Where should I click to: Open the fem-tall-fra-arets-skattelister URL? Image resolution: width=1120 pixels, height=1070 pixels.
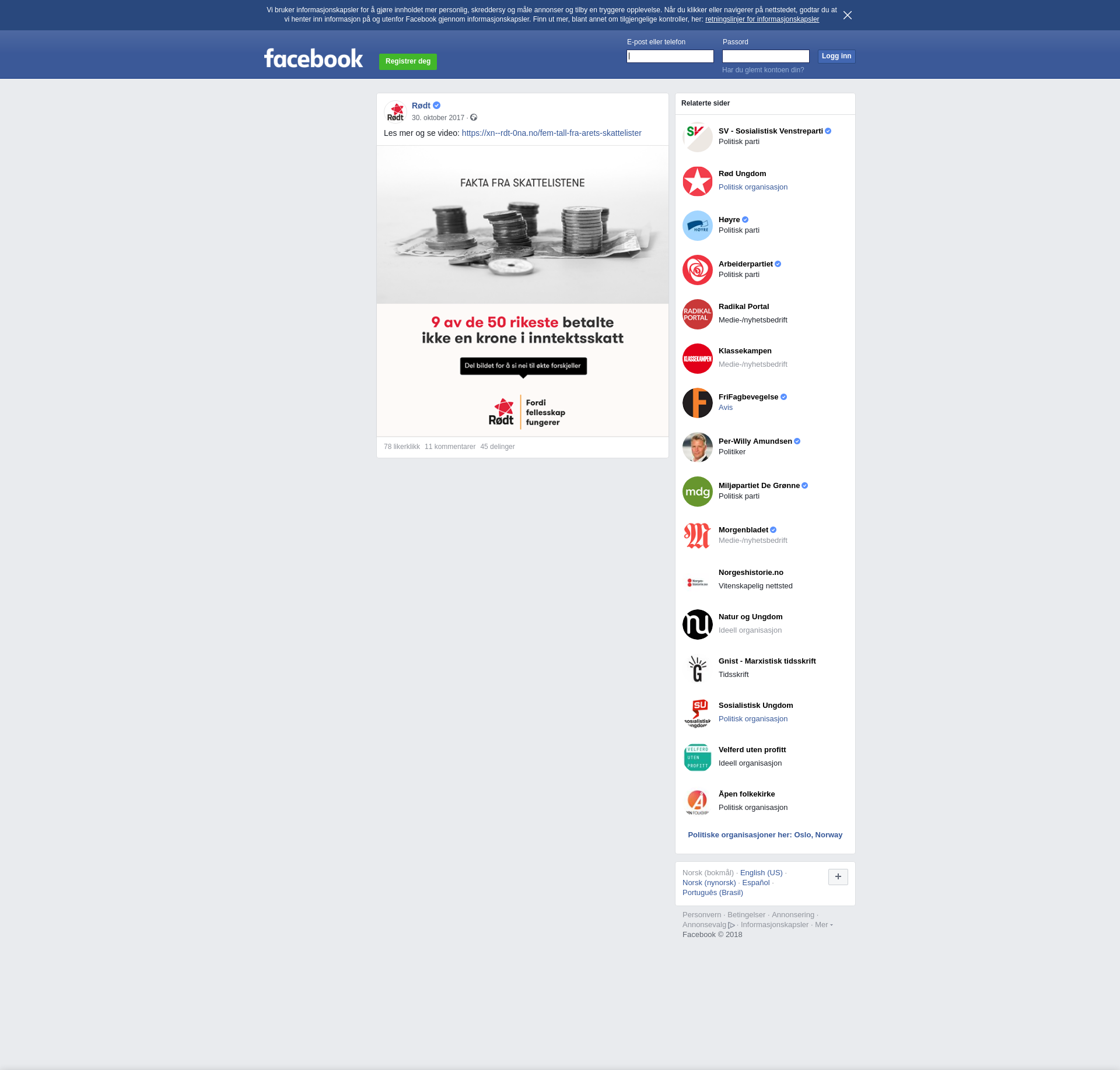pyautogui.click(x=552, y=133)
